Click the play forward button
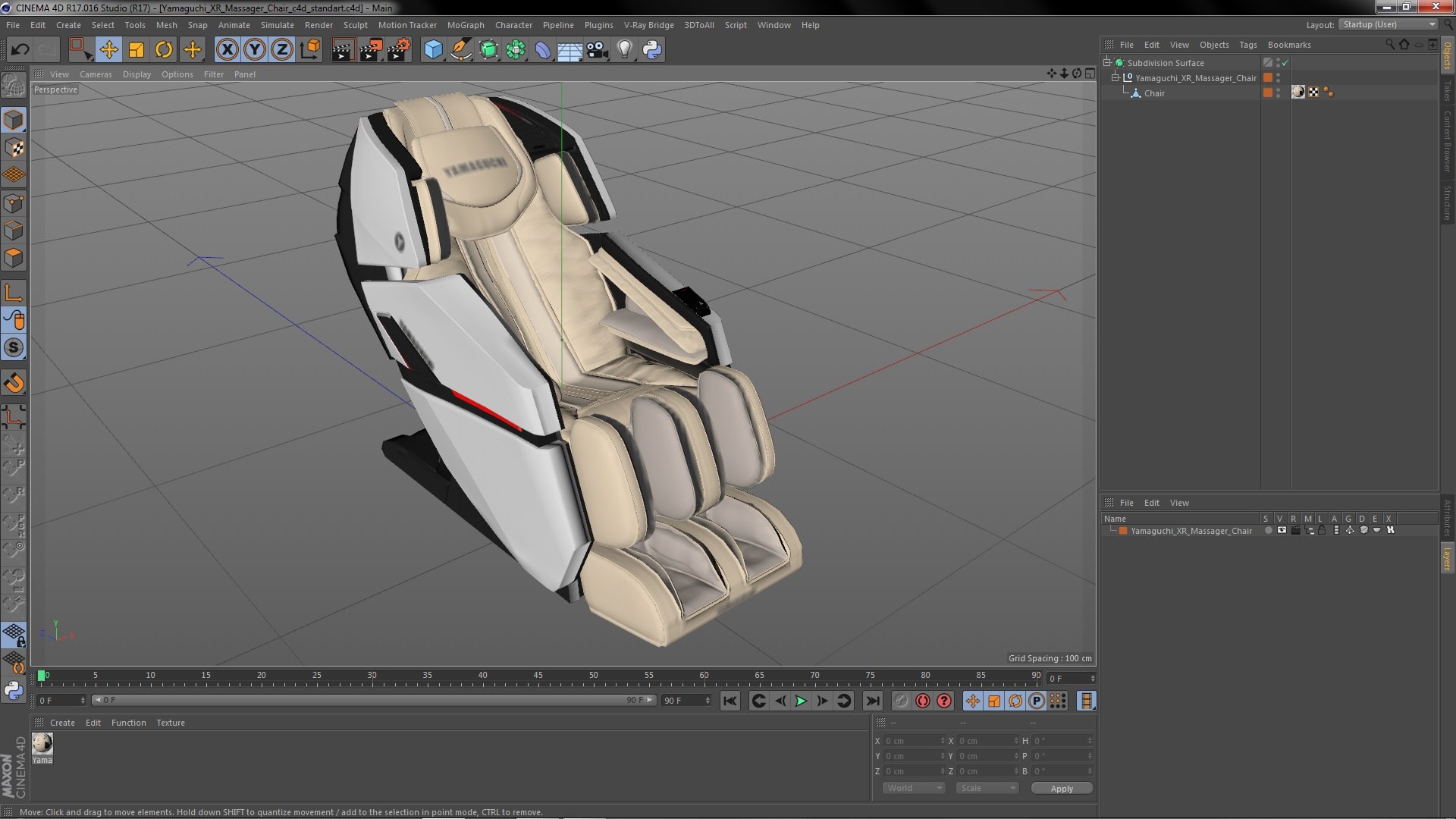1456x819 pixels. tap(800, 701)
